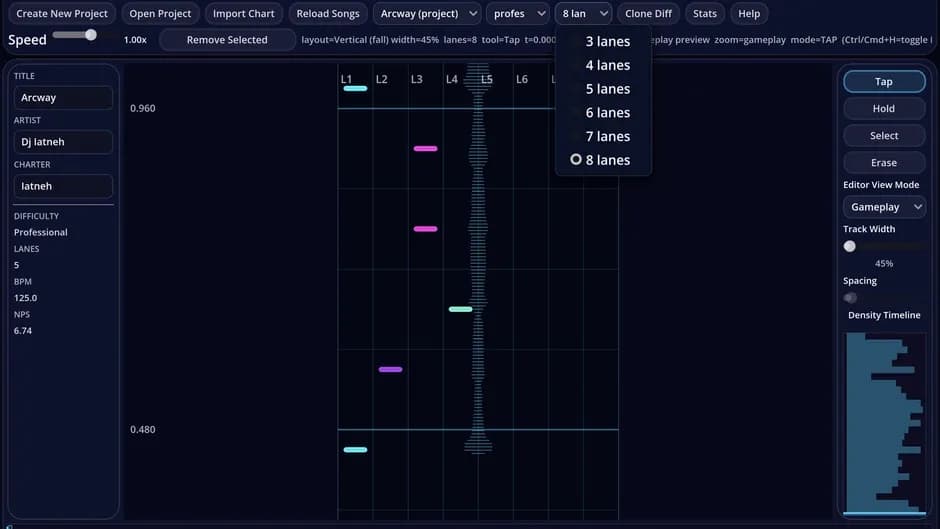940x529 pixels.
Task: Click Import Chart
Action: point(243,13)
